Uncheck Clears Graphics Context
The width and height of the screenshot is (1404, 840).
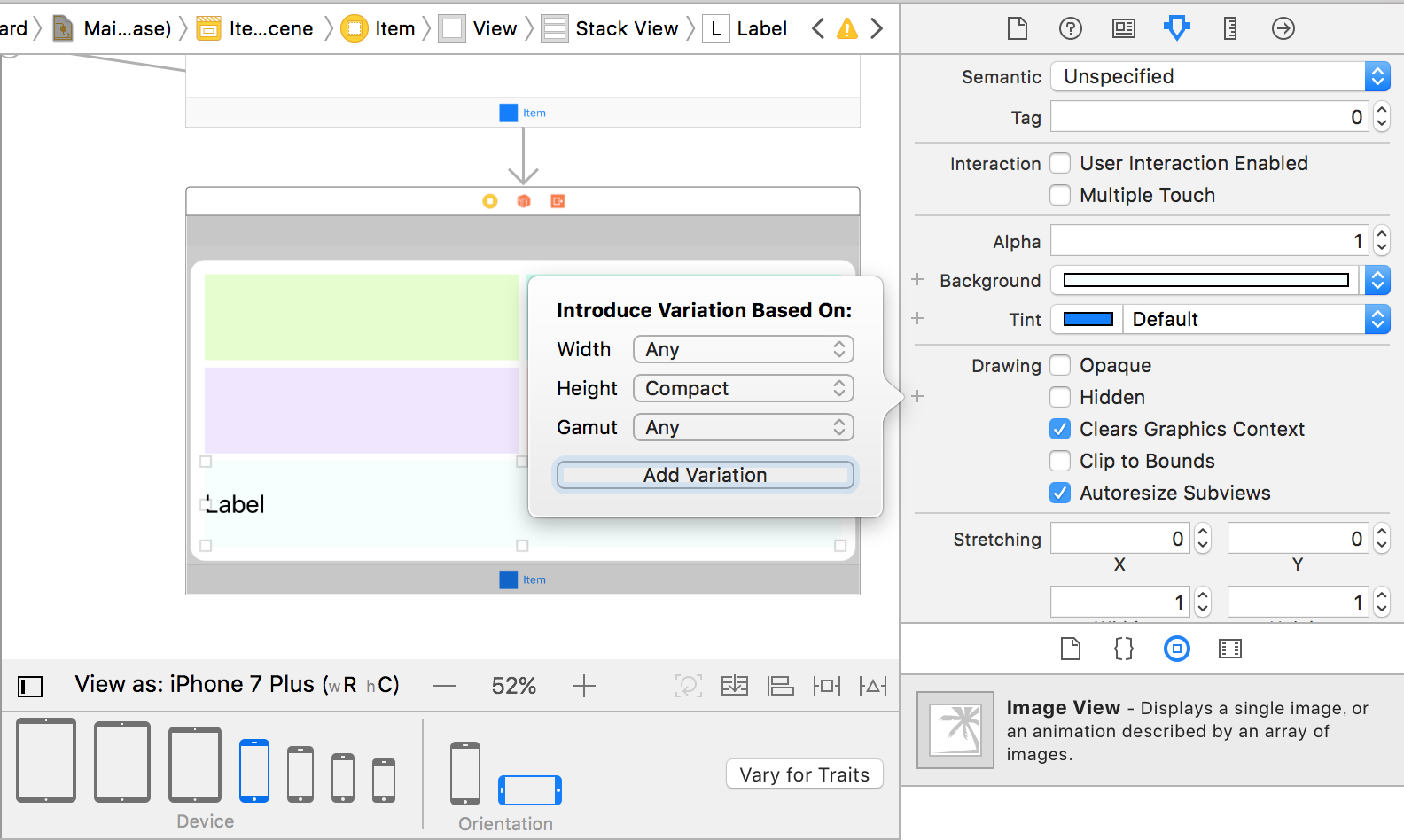pos(1060,429)
